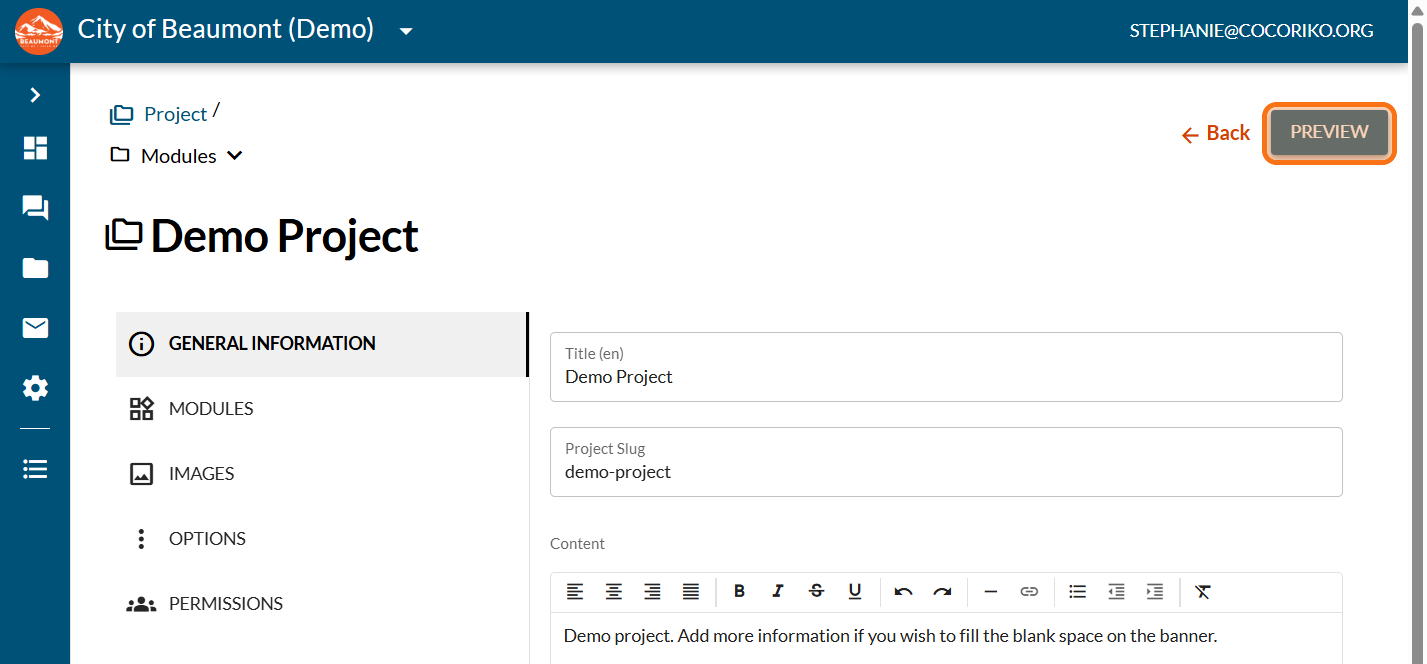Open the mail envelope sidebar icon
This screenshot has height=664, width=1427.
coord(35,328)
